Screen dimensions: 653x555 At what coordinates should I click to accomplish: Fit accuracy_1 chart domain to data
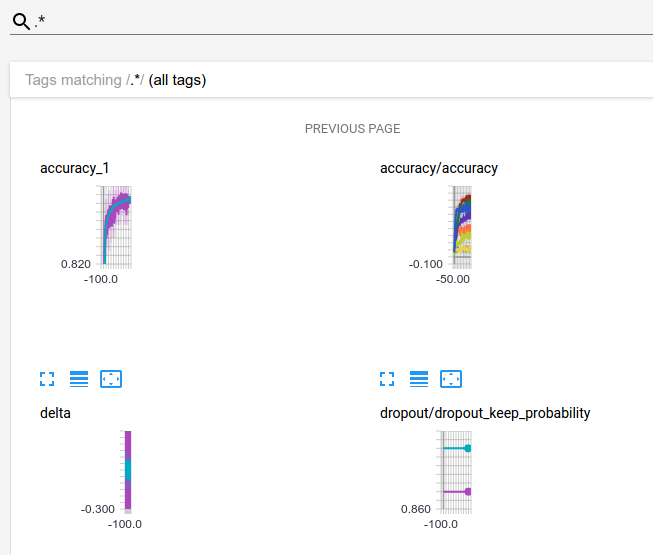coord(111,379)
